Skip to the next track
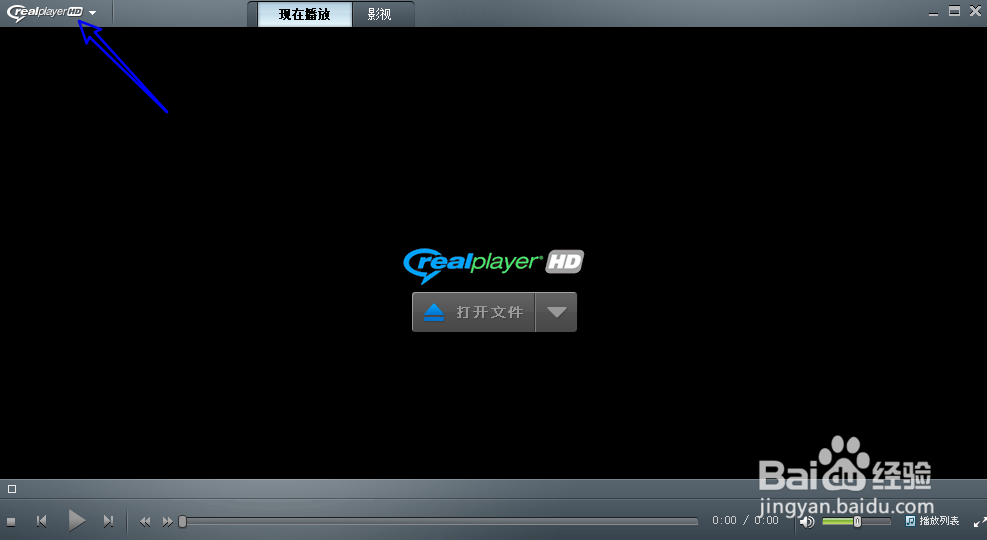Image resolution: width=987 pixels, height=540 pixels. point(108,521)
